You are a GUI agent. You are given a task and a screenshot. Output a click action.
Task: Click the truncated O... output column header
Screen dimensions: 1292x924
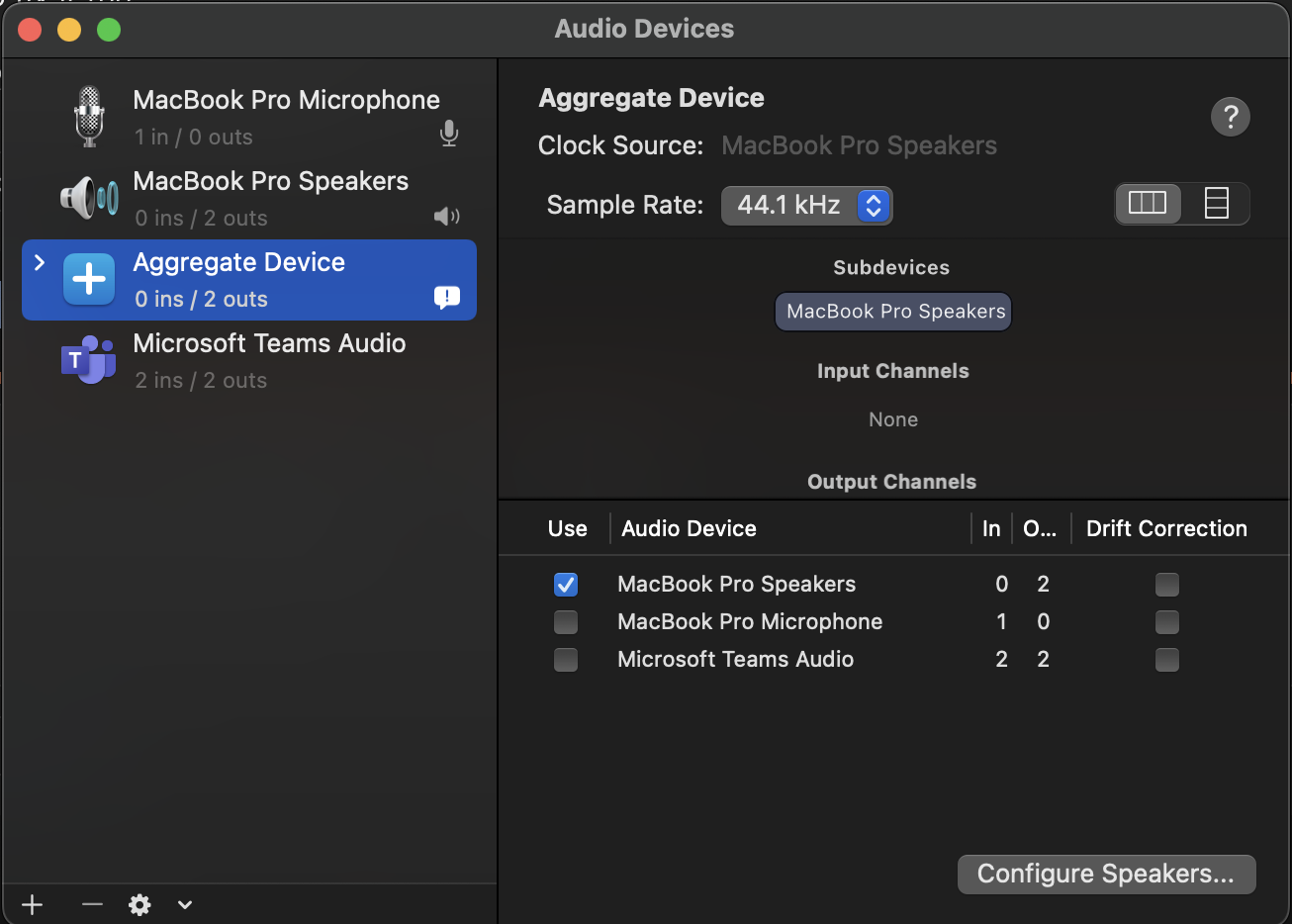click(x=1040, y=528)
